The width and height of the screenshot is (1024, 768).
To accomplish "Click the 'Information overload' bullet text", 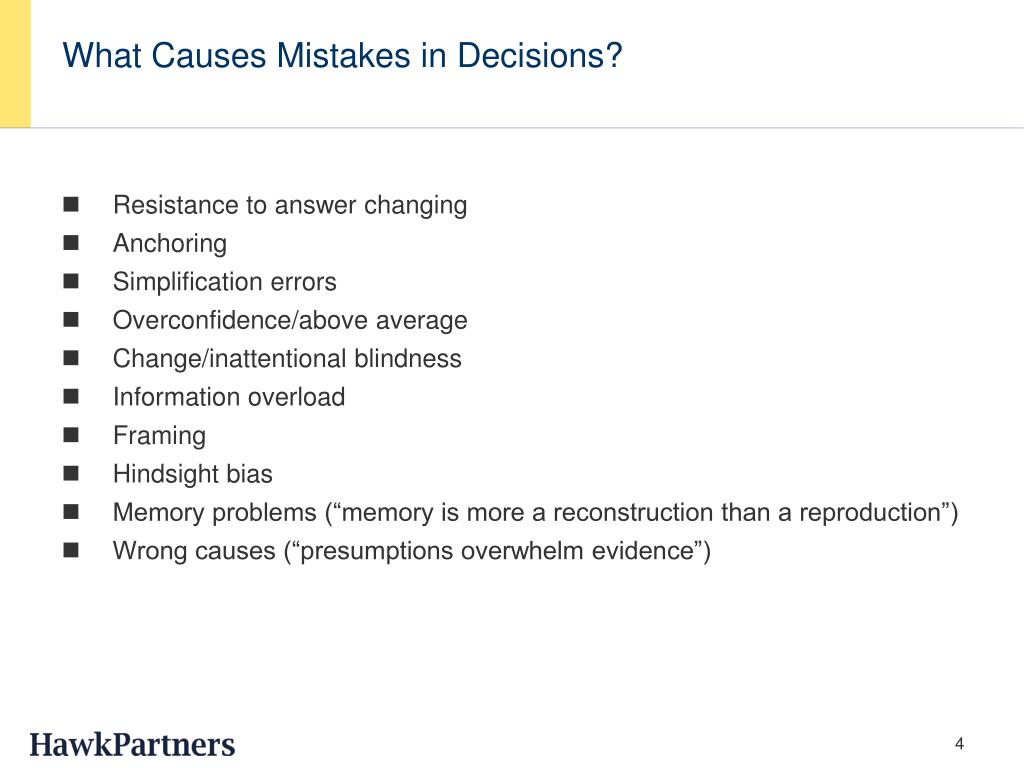I will click(229, 397).
